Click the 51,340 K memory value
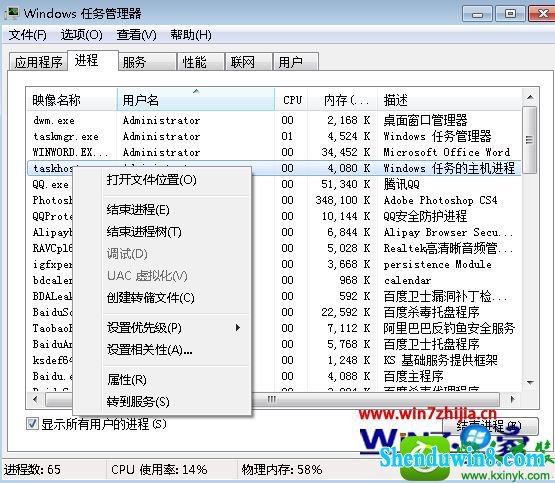 pos(345,184)
